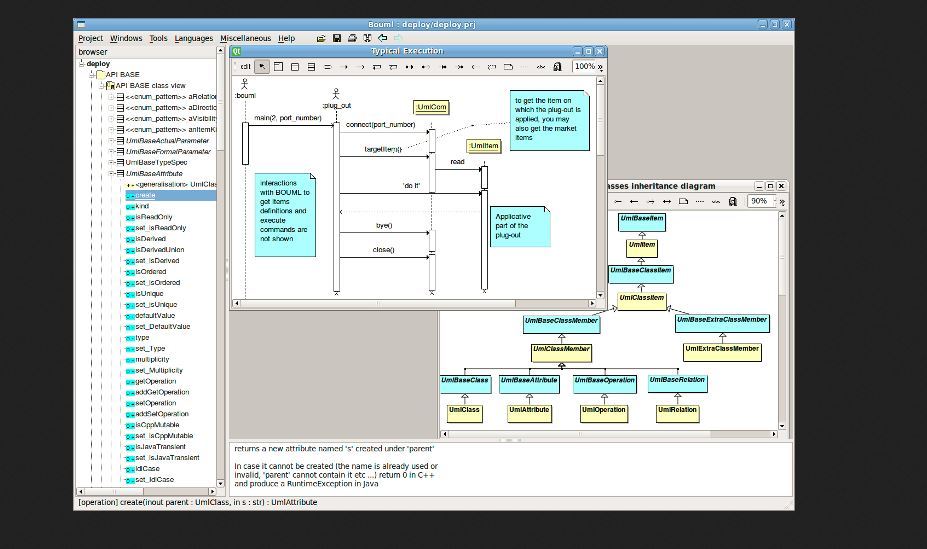Expand the UmlBaseTypeSpec tree node

click(111, 162)
